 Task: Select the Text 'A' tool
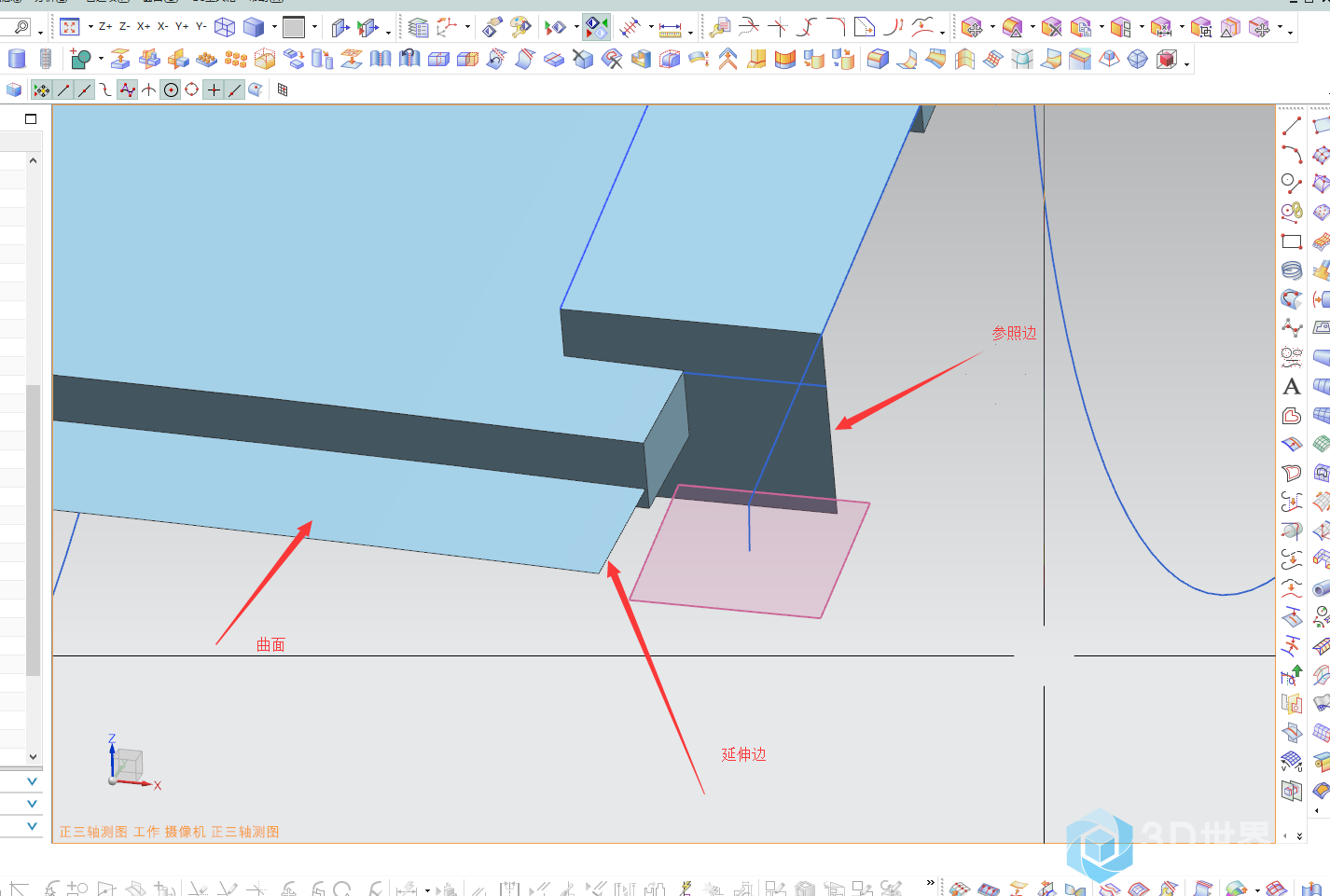[x=1292, y=386]
